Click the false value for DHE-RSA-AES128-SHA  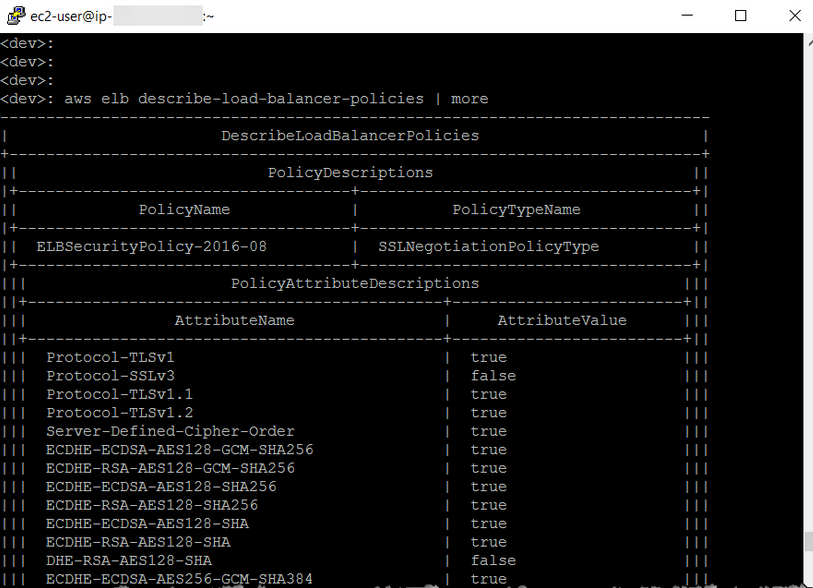(x=493, y=561)
